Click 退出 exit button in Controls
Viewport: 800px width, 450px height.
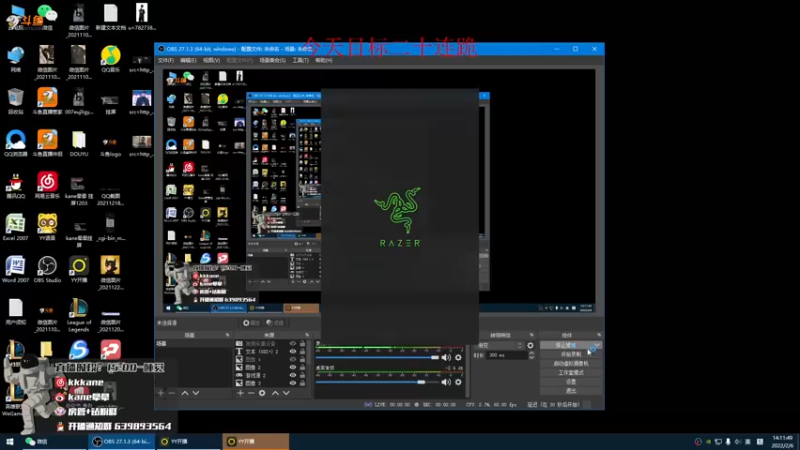tap(571, 391)
